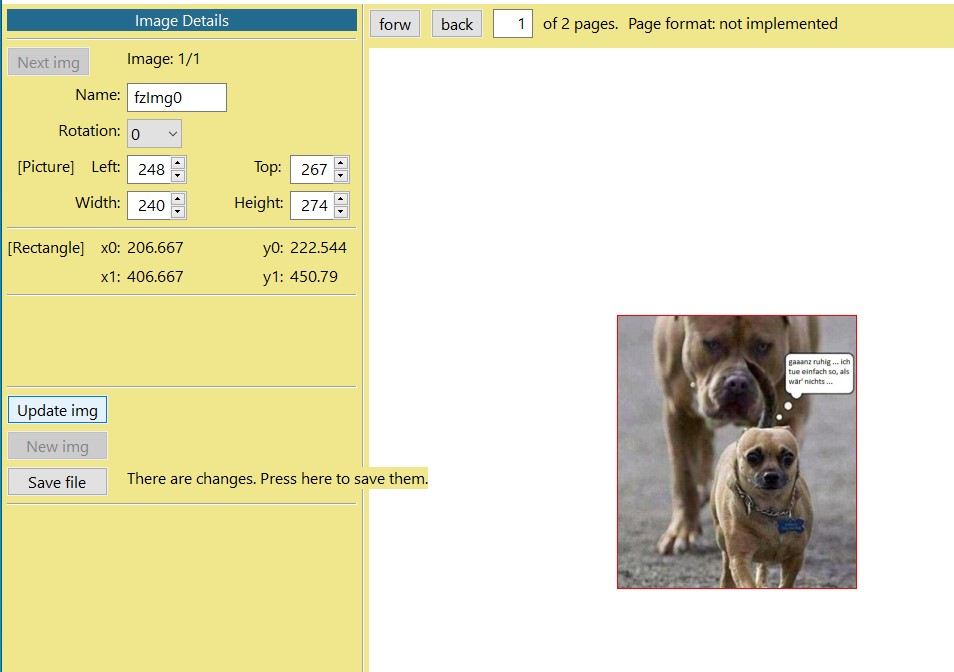Image resolution: width=954 pixels, height=672 pixels.
Task: Click the Next img button
Action: [x=48, y=61]
